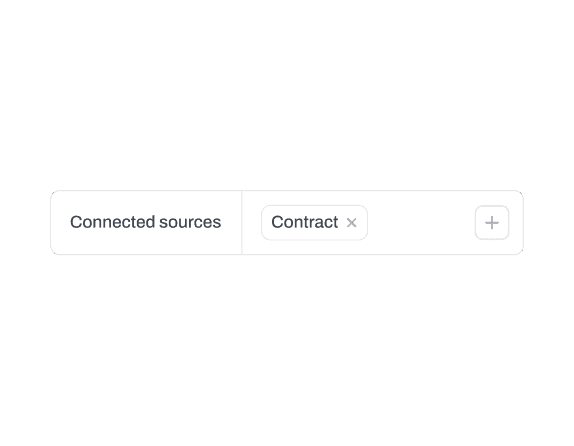Delete Contract from connected sources
This screenshot has width=574, height=446.
coord(351,223)
